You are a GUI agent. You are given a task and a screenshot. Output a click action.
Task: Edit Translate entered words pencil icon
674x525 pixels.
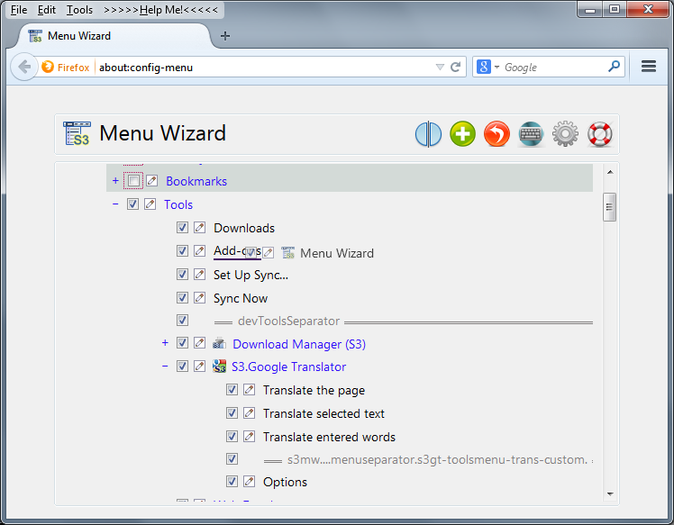[249, 436]
